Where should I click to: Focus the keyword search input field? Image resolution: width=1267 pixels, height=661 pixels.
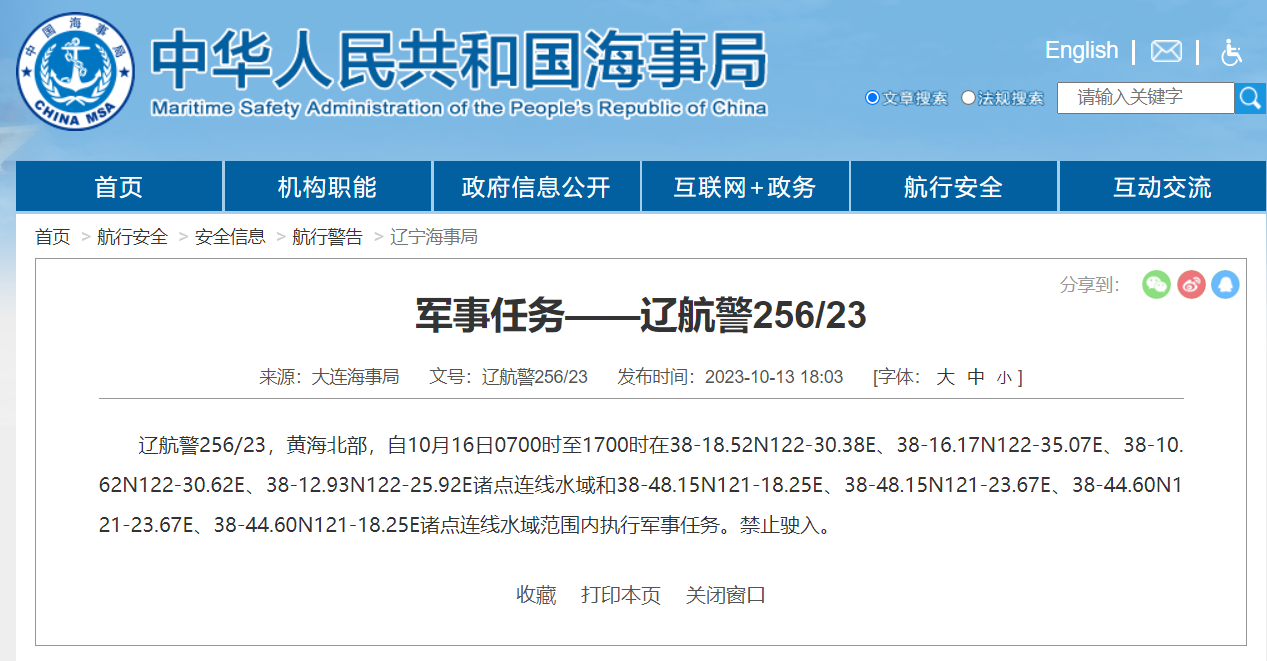[1145, 98]
